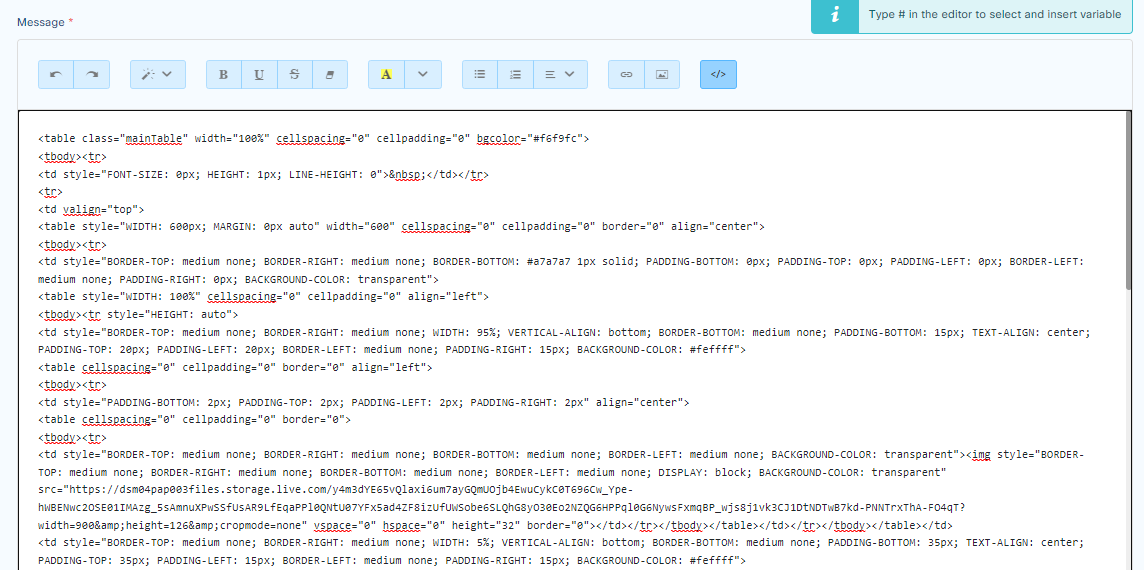Insert an unordered bullet list

(480, 74)
